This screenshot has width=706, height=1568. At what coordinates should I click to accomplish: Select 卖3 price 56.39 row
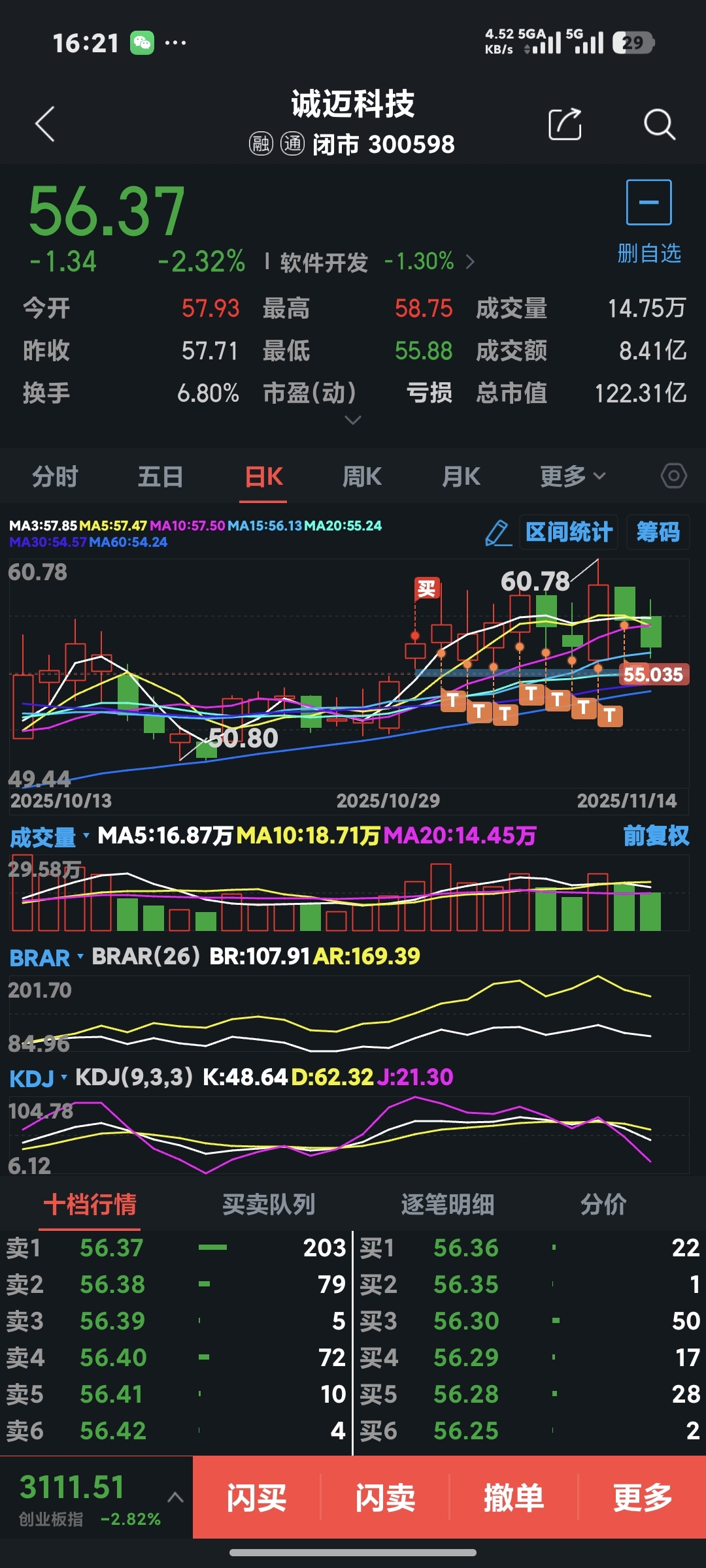176,1321
